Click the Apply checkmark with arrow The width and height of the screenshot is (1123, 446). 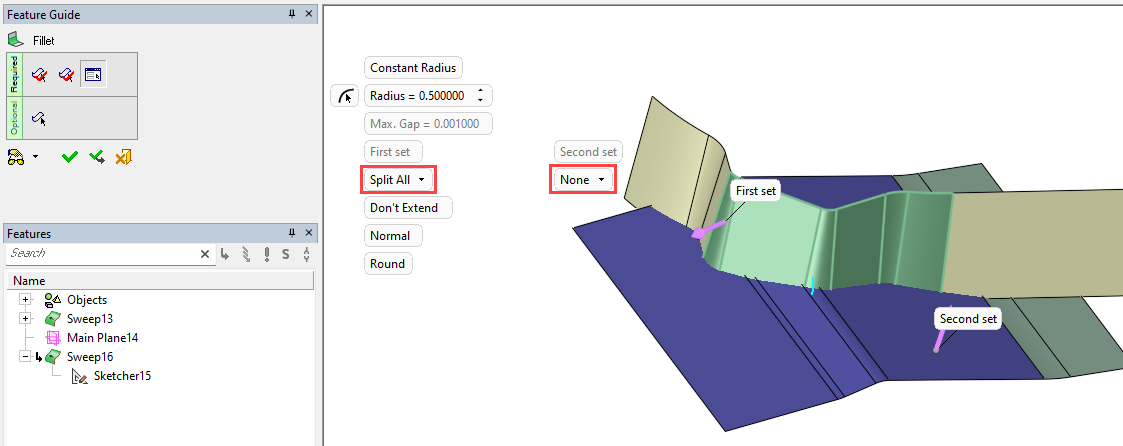click(x=96, y=157)
